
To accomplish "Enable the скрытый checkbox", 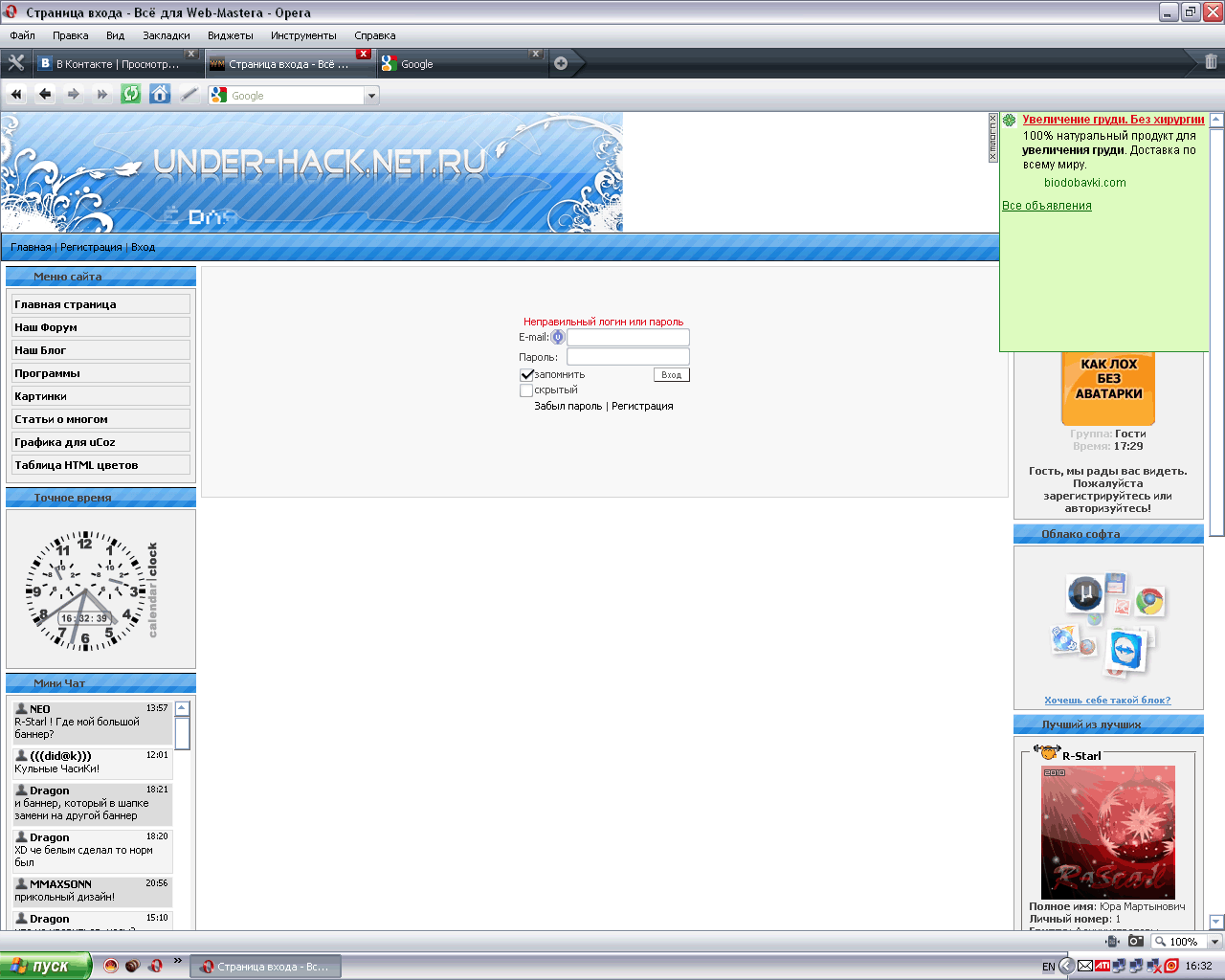I will click(x=526, y=390).
